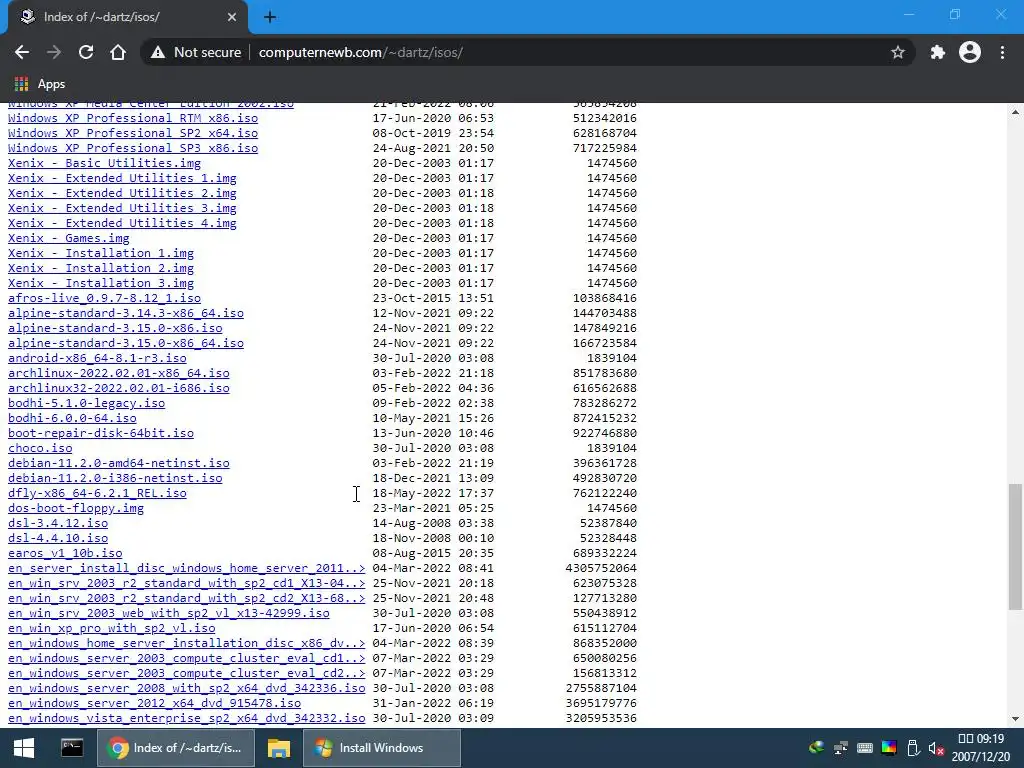Switch to the Chrome taskbar button

[x=175, y=748]
